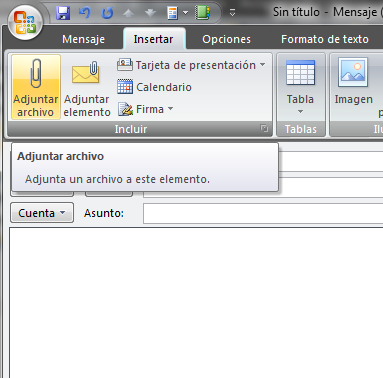Go to the next item with the down arrow
383x378 pixels.
pos(150,13)
